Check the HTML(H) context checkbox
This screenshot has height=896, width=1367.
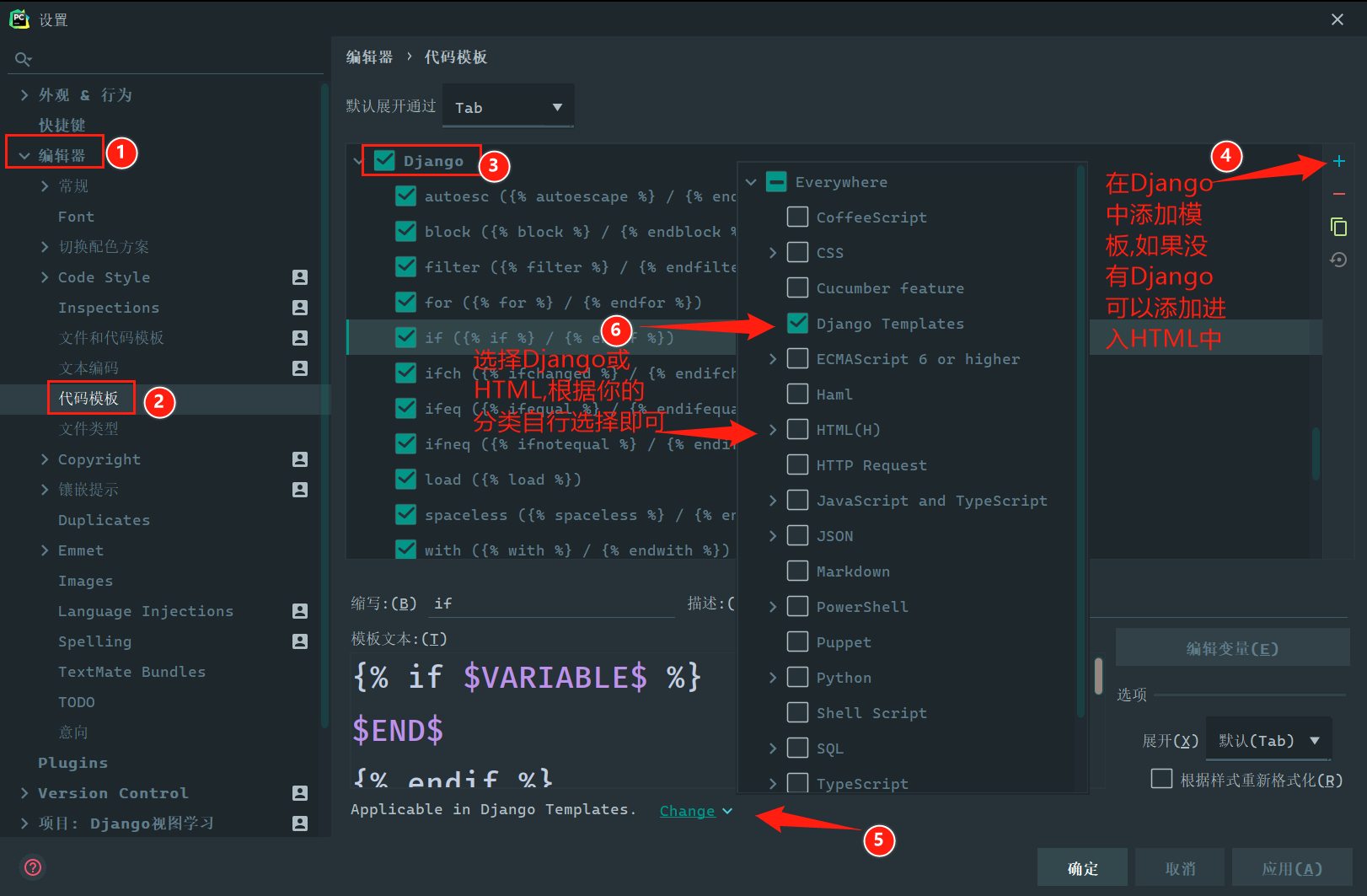pos(797,430)
